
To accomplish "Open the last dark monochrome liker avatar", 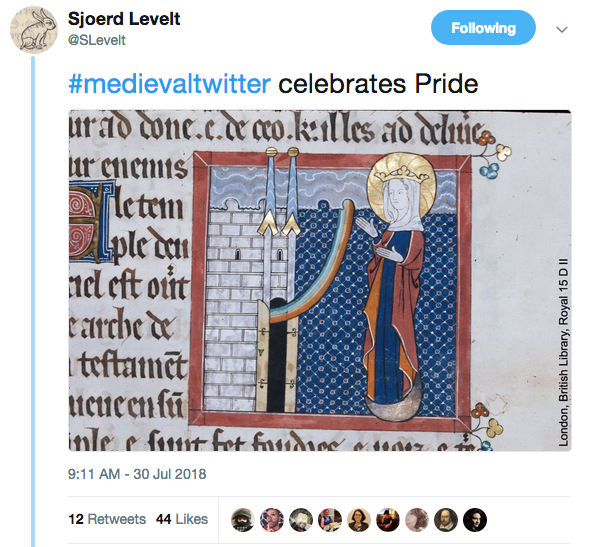I will point(475,520).
